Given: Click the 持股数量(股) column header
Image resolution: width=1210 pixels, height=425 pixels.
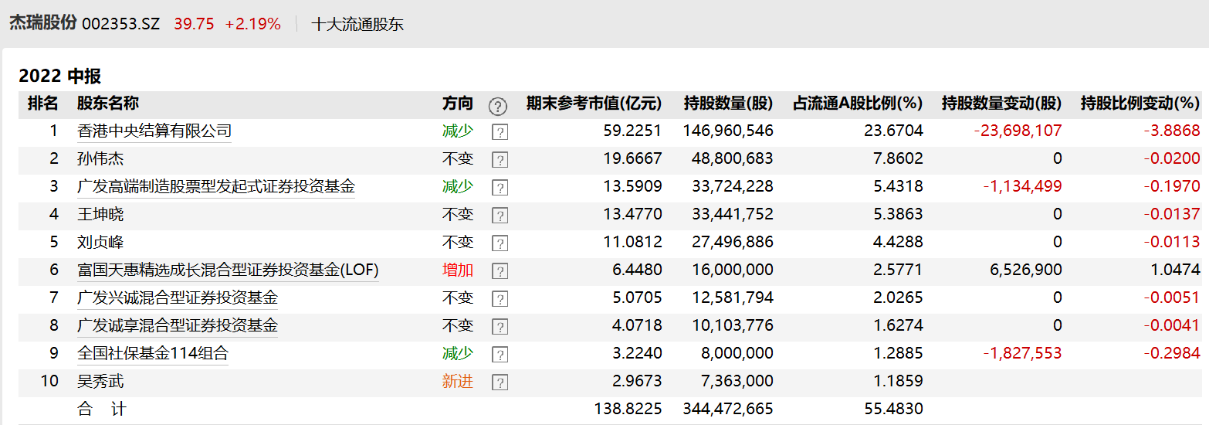Looking at the screenshot, I should [x=729, y=103].
